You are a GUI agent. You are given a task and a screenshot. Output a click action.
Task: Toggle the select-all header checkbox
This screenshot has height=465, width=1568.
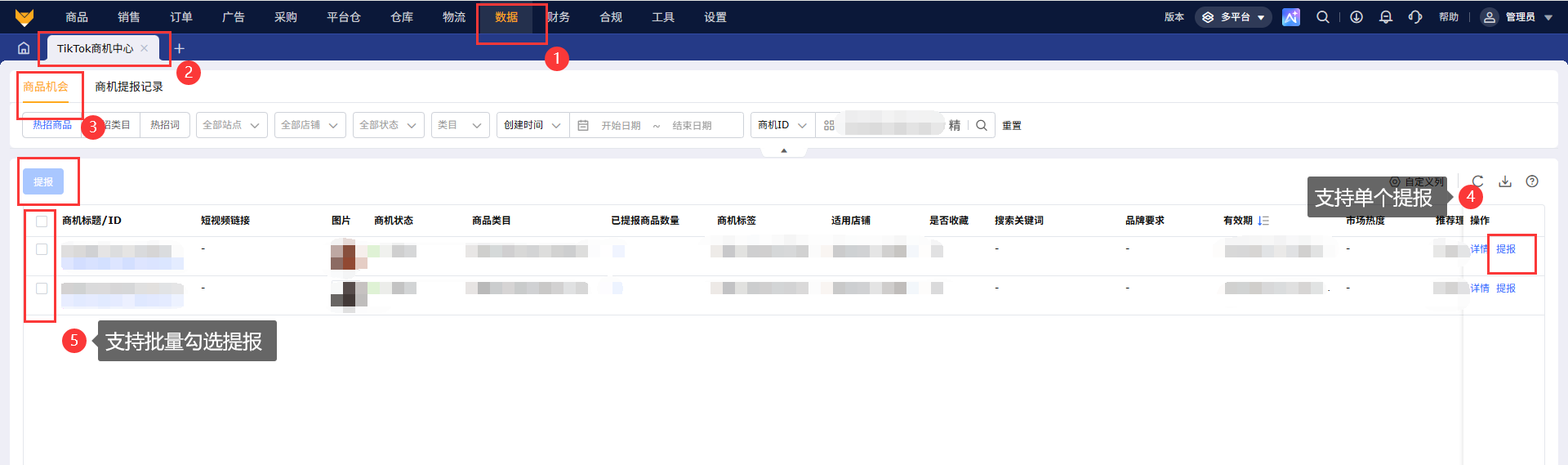[x=42, y=221]
